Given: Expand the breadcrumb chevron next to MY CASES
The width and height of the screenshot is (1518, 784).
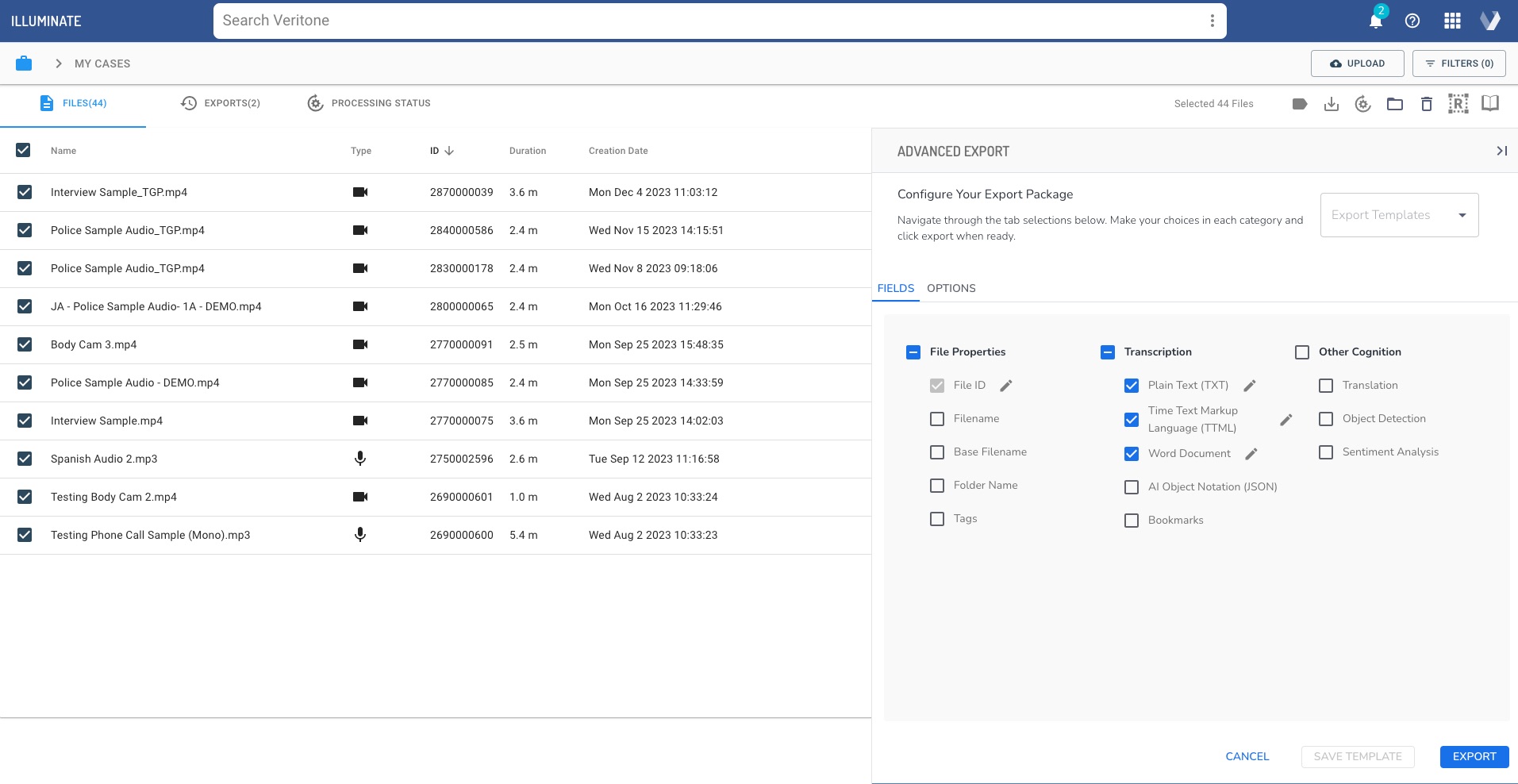Looking at the screenshot, I should tap(58, 63).
